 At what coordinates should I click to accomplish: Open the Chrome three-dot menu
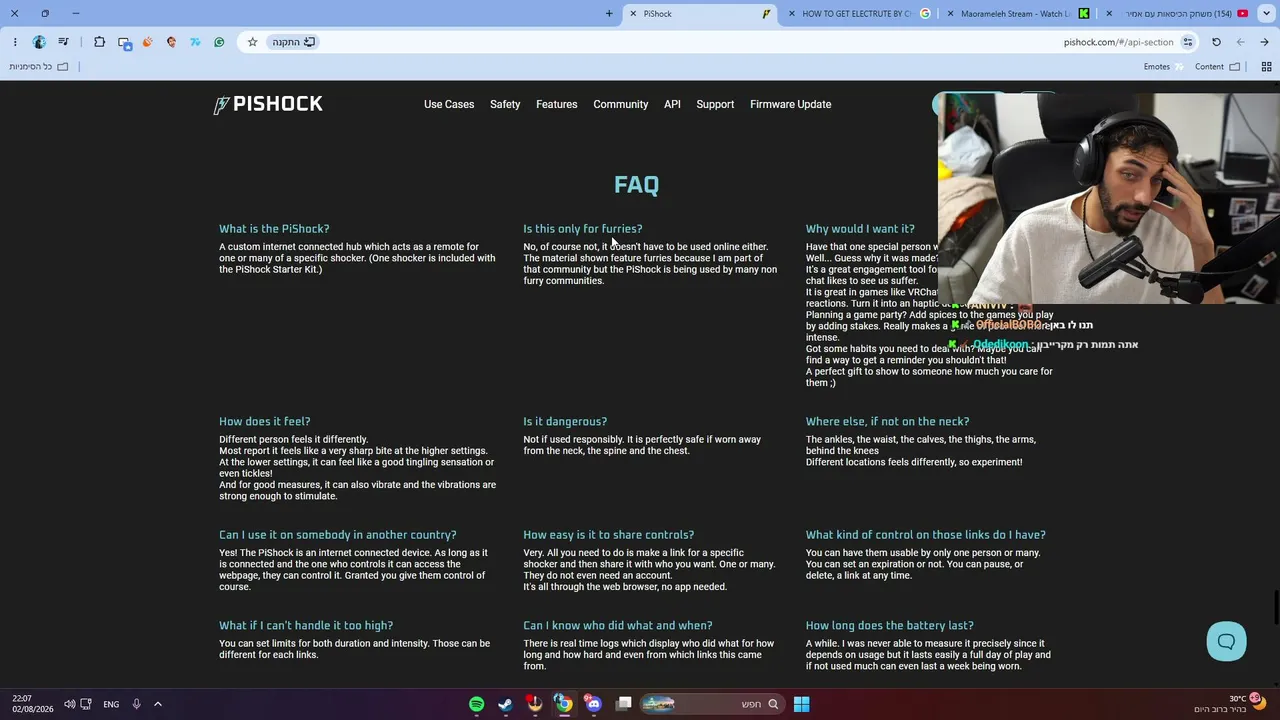(x=15, y=42)
